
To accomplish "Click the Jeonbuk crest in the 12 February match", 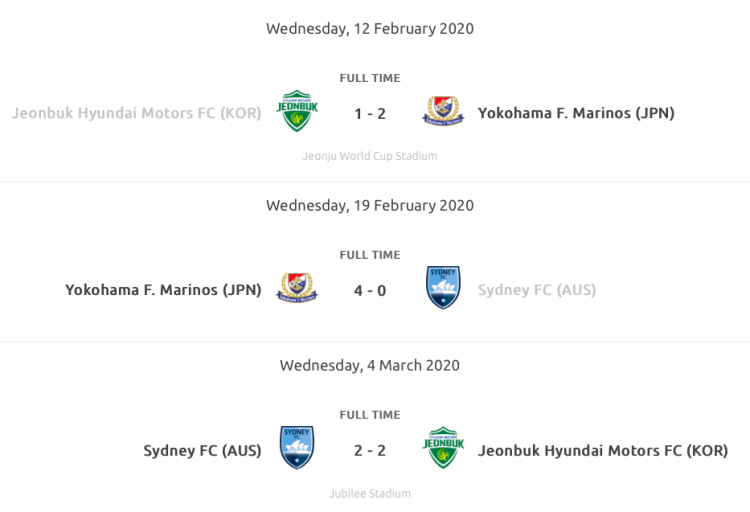I will 298,113.
